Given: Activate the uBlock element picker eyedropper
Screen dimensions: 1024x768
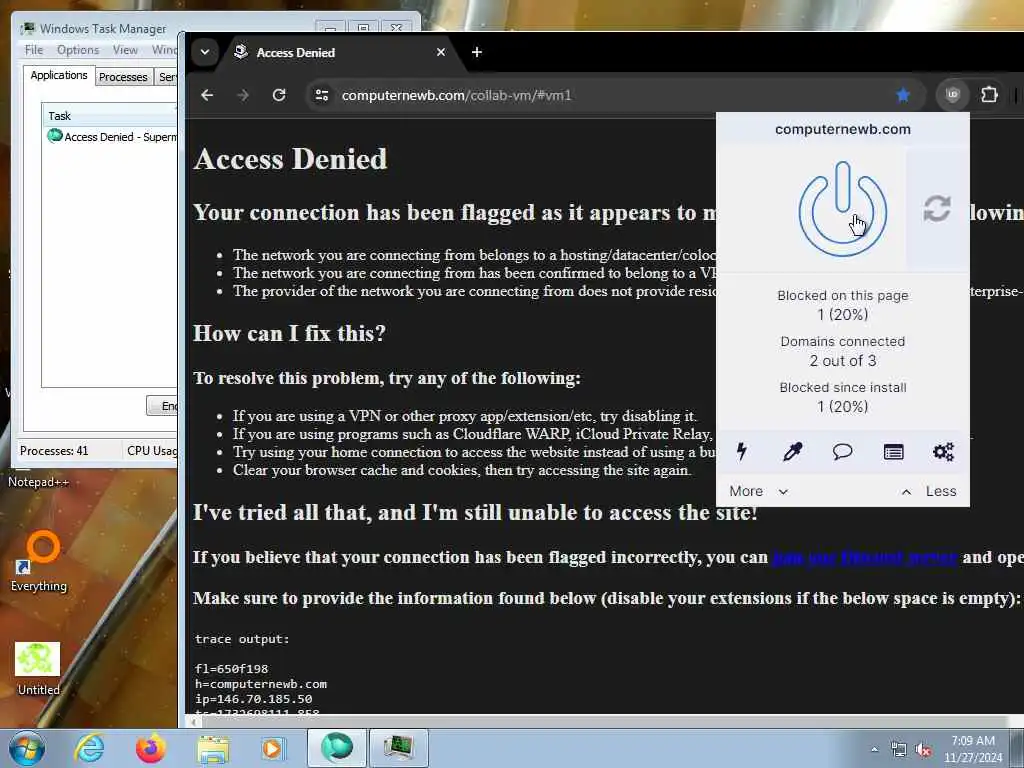Looking at the screenshot, I should tap(792, 451).
